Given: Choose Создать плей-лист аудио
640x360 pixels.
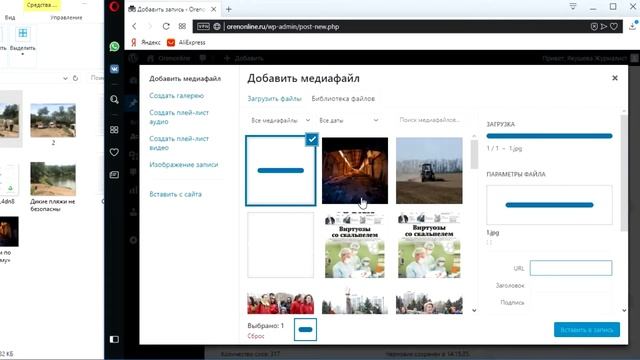Looking at the screenshot, I should pyautogui.click(x=179, y=117).
